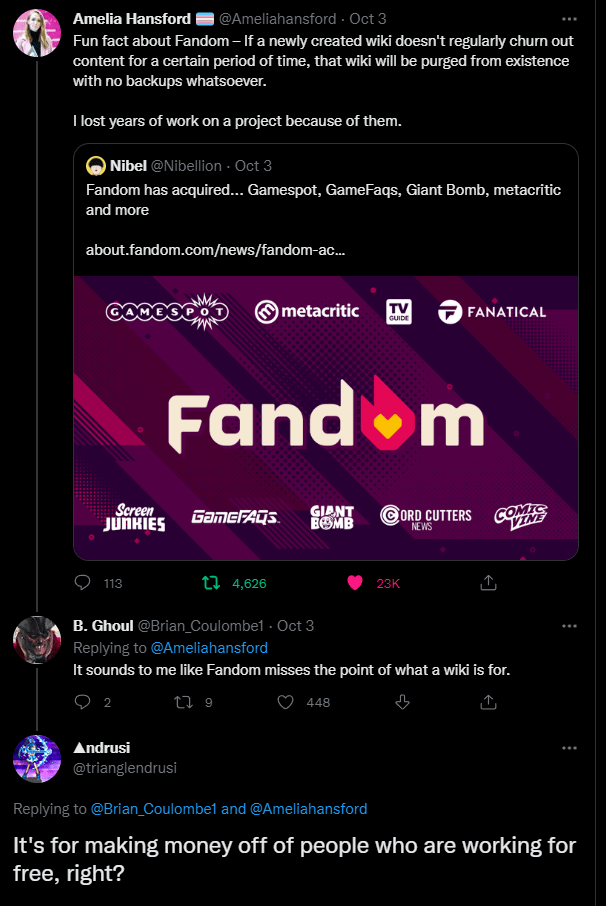Retweet B. Ghoul's tweet

183,702
